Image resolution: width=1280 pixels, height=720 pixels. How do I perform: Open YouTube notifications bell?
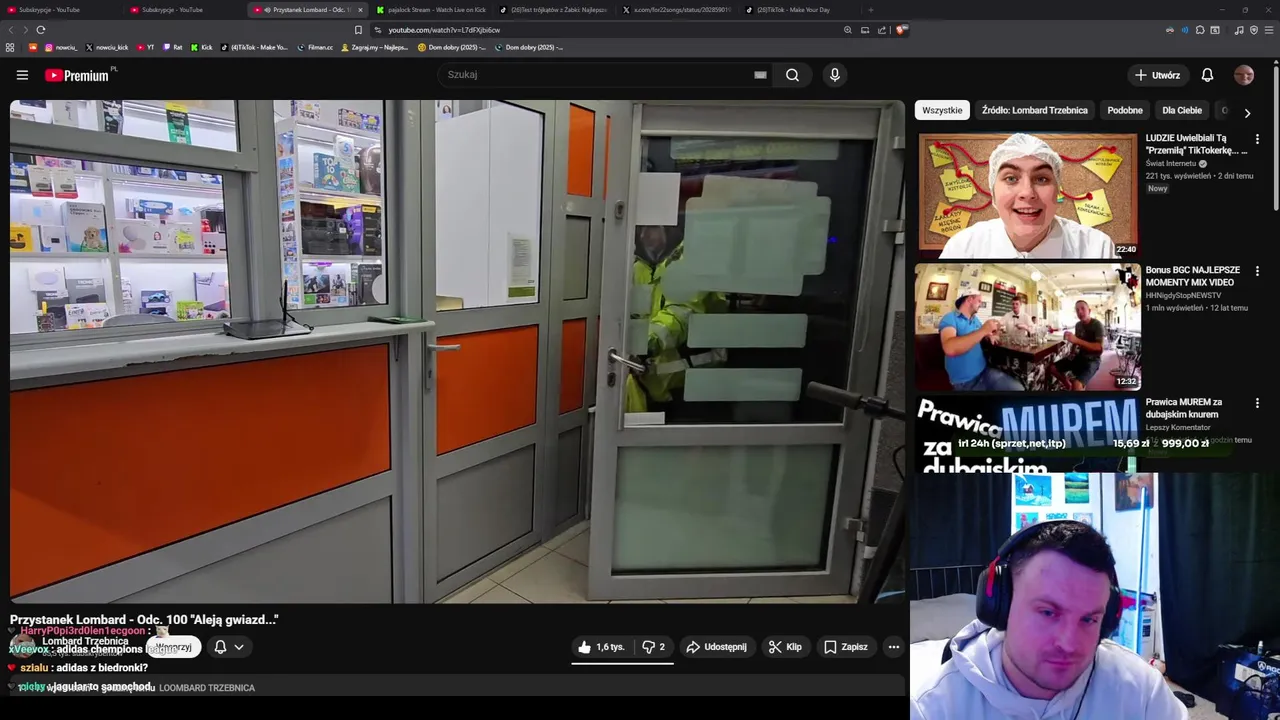[1207, 75]
